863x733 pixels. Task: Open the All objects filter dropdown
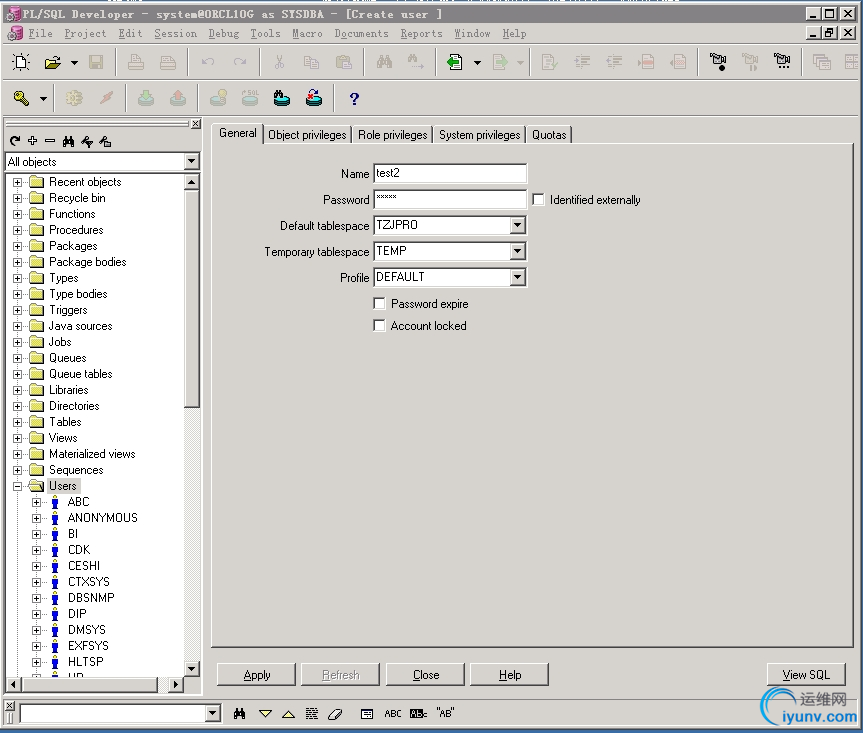(x=192, y=161)
